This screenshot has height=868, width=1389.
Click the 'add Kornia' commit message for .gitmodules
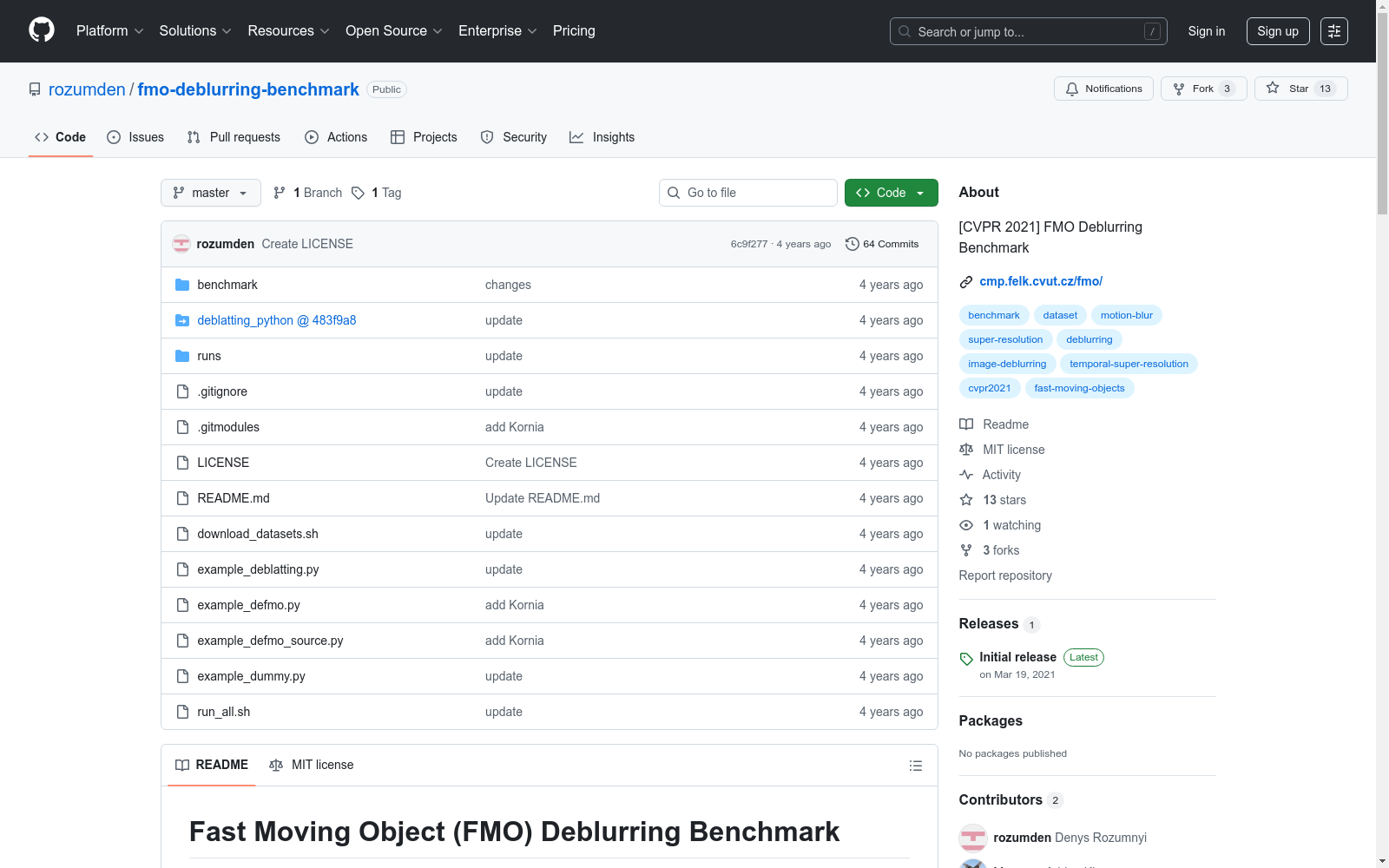tap(515, 427)
